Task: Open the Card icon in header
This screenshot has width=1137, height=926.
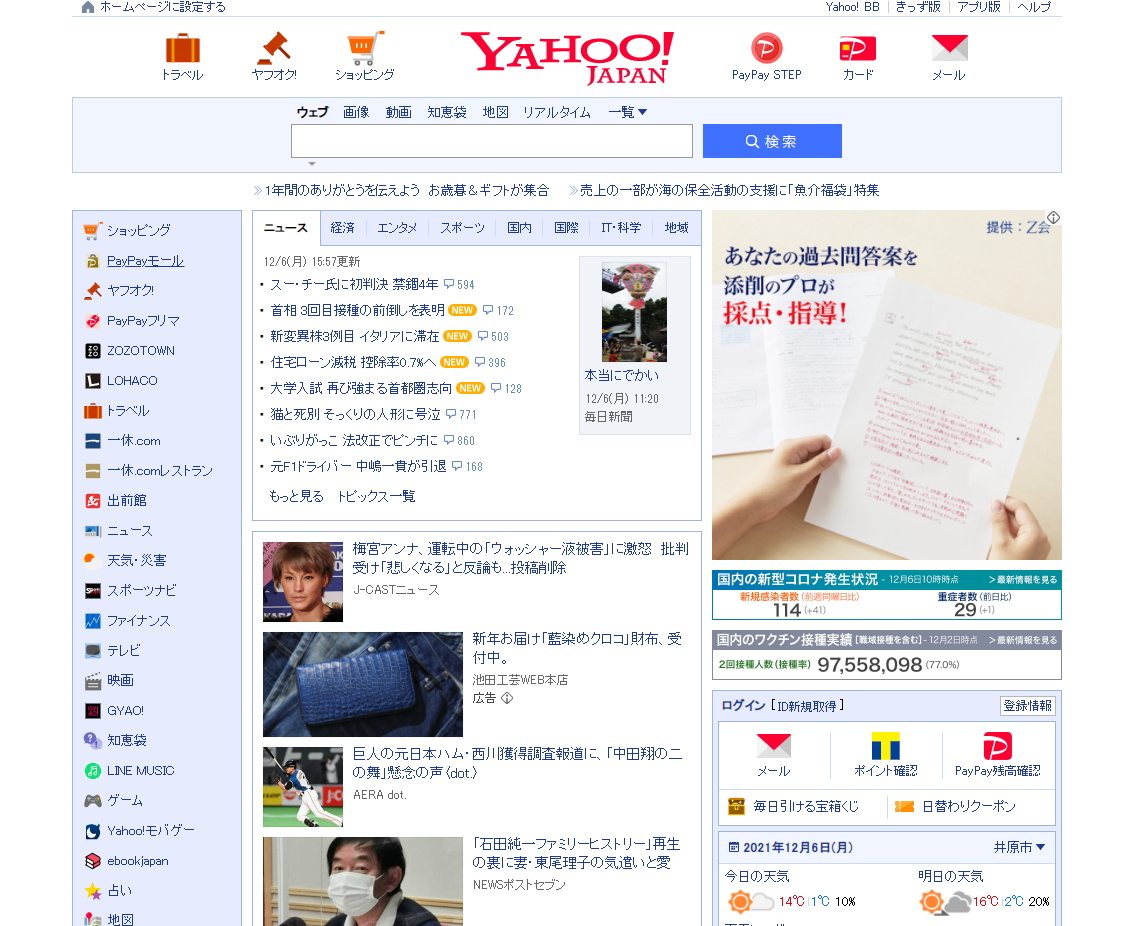Action: point(858,49)
